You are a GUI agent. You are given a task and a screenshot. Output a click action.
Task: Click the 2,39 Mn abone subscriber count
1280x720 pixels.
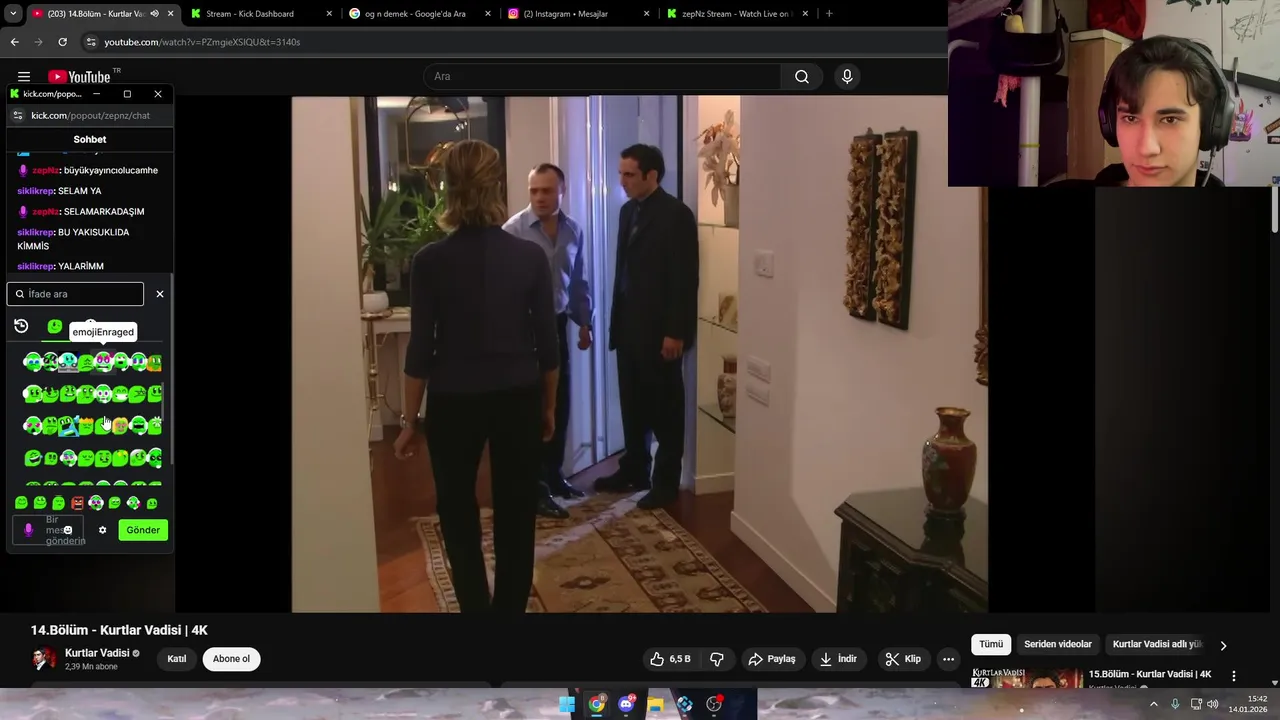[91, 667]
